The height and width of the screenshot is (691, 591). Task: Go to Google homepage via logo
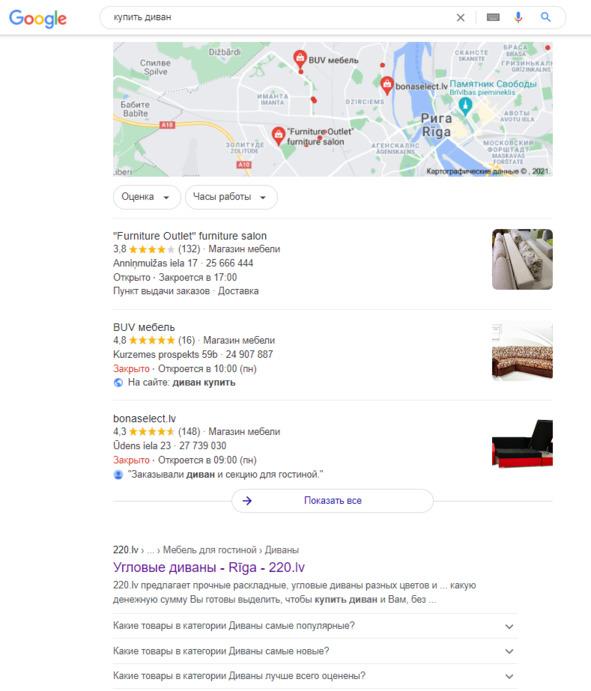coord(38,19)
